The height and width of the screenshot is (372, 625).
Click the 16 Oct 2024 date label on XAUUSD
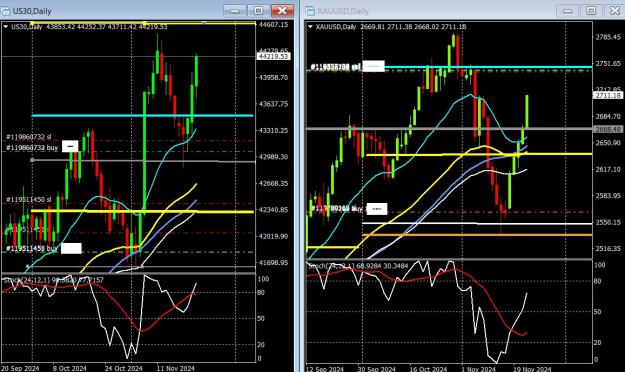[x=428, y=369]
